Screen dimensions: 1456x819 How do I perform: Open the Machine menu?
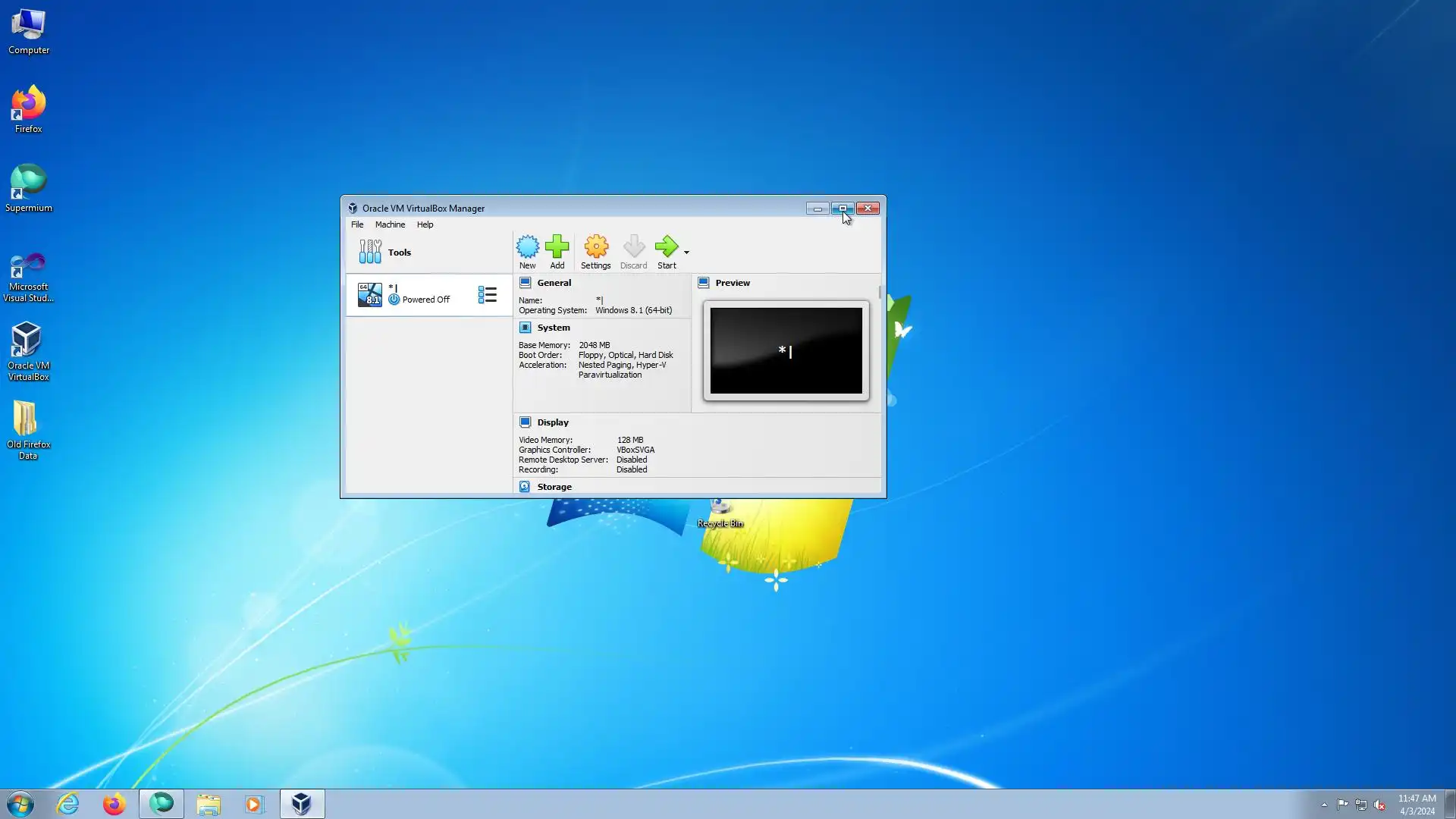pyautogui.click(x=390, y=224)
